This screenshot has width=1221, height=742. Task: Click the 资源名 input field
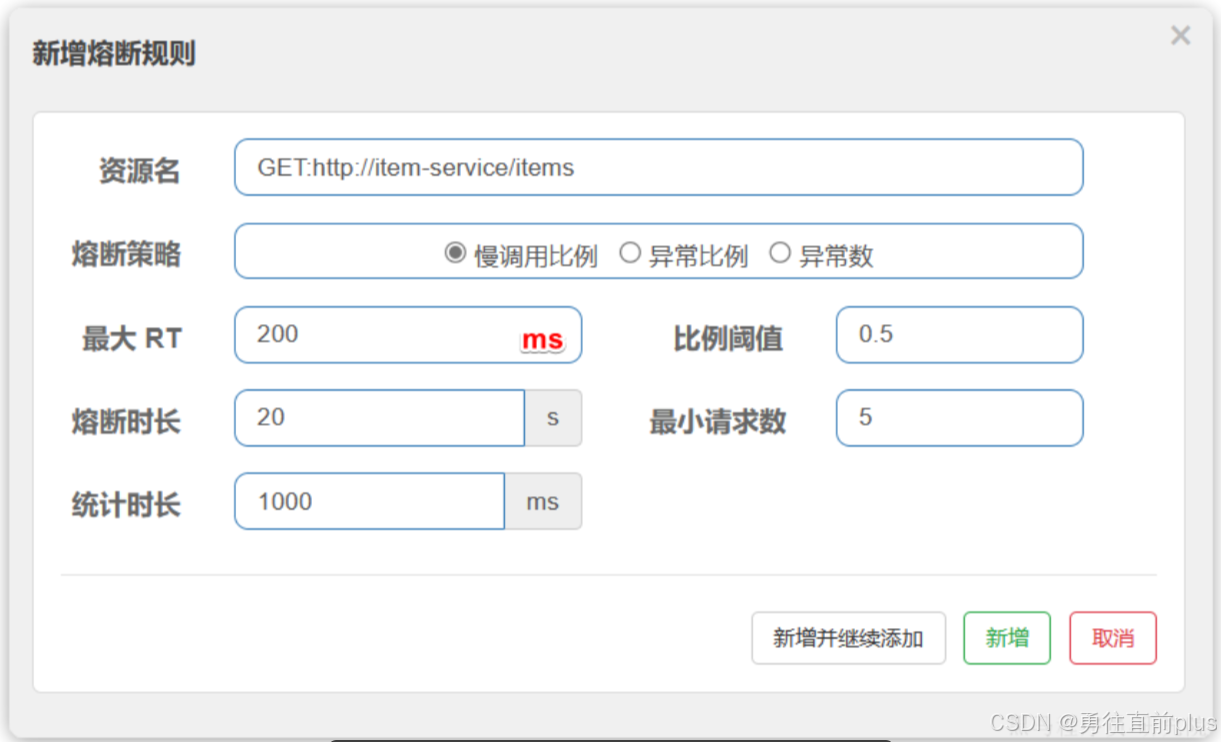[x=659, y=167]
